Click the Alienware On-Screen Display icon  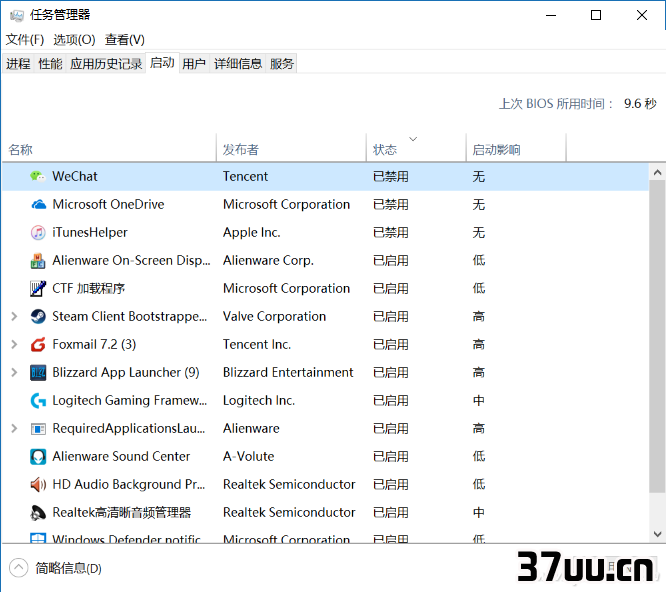38,261
